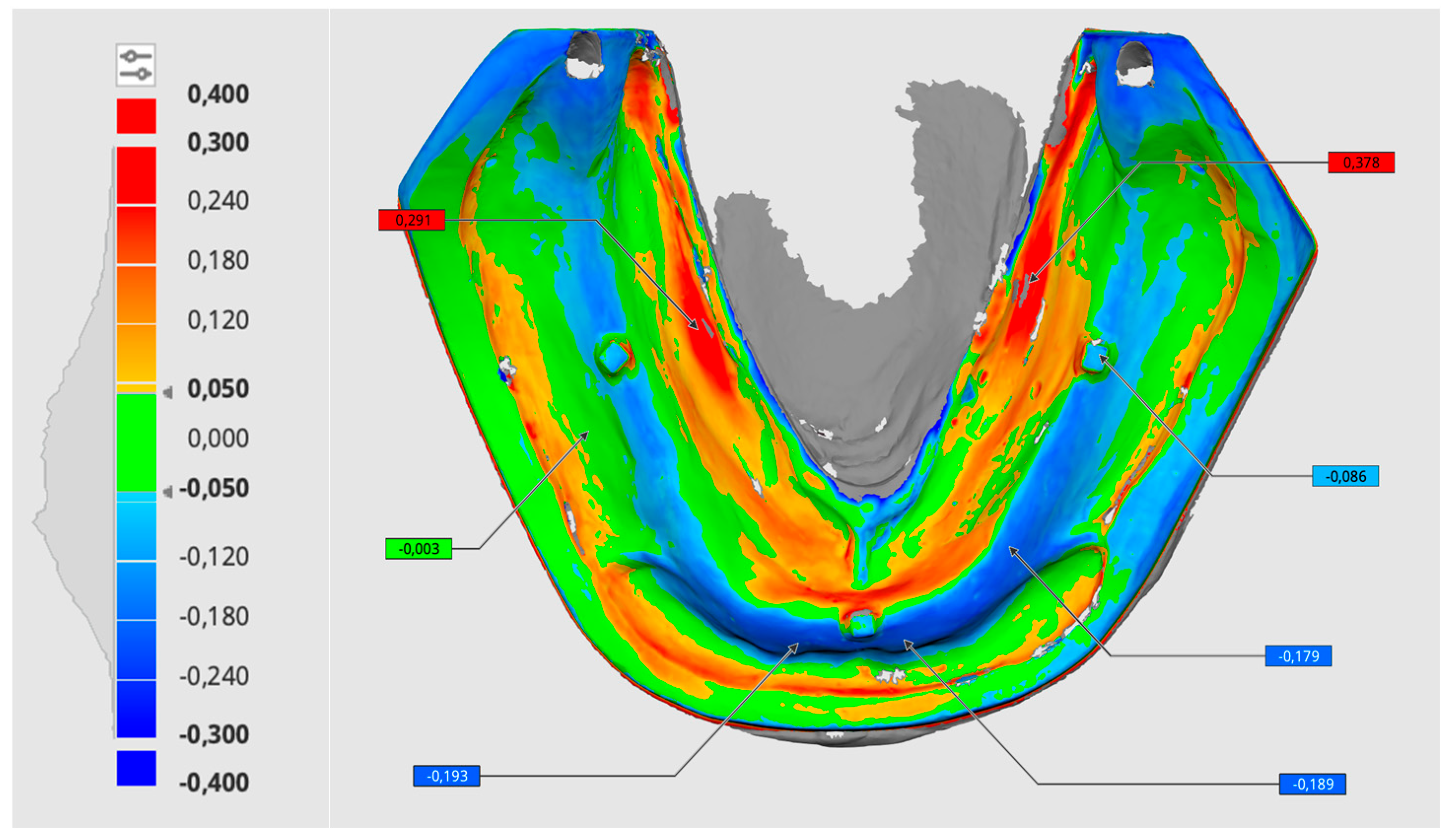Click the lower tolerance marker at -0,050

click(x=168, y=492)
